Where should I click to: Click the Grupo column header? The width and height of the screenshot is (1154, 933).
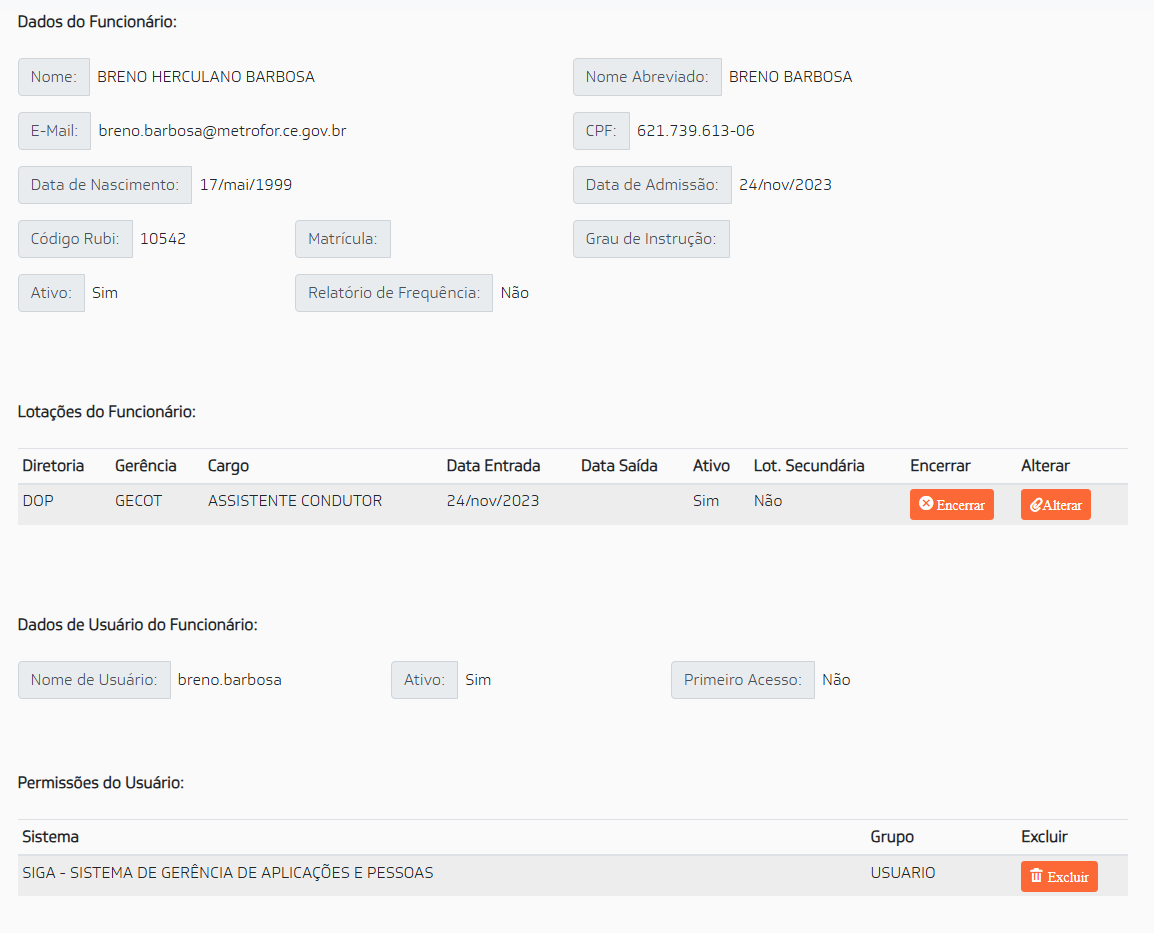pos(892,837)
